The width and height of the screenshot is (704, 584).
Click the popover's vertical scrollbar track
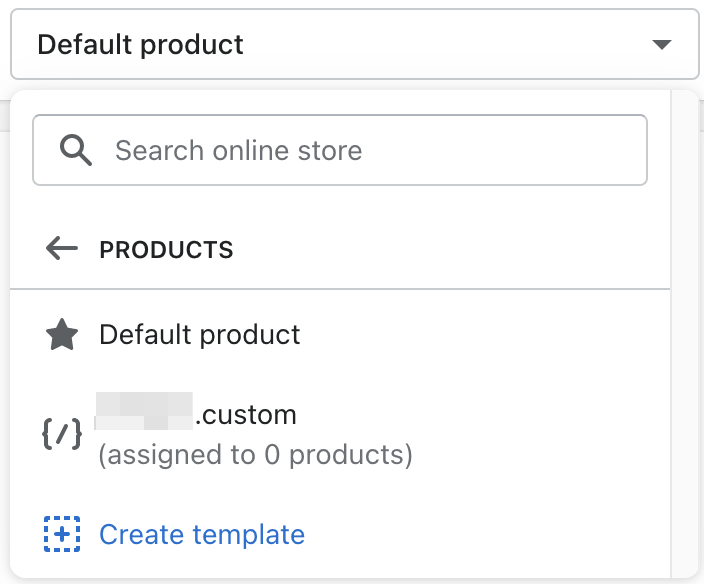pos(684,330)
